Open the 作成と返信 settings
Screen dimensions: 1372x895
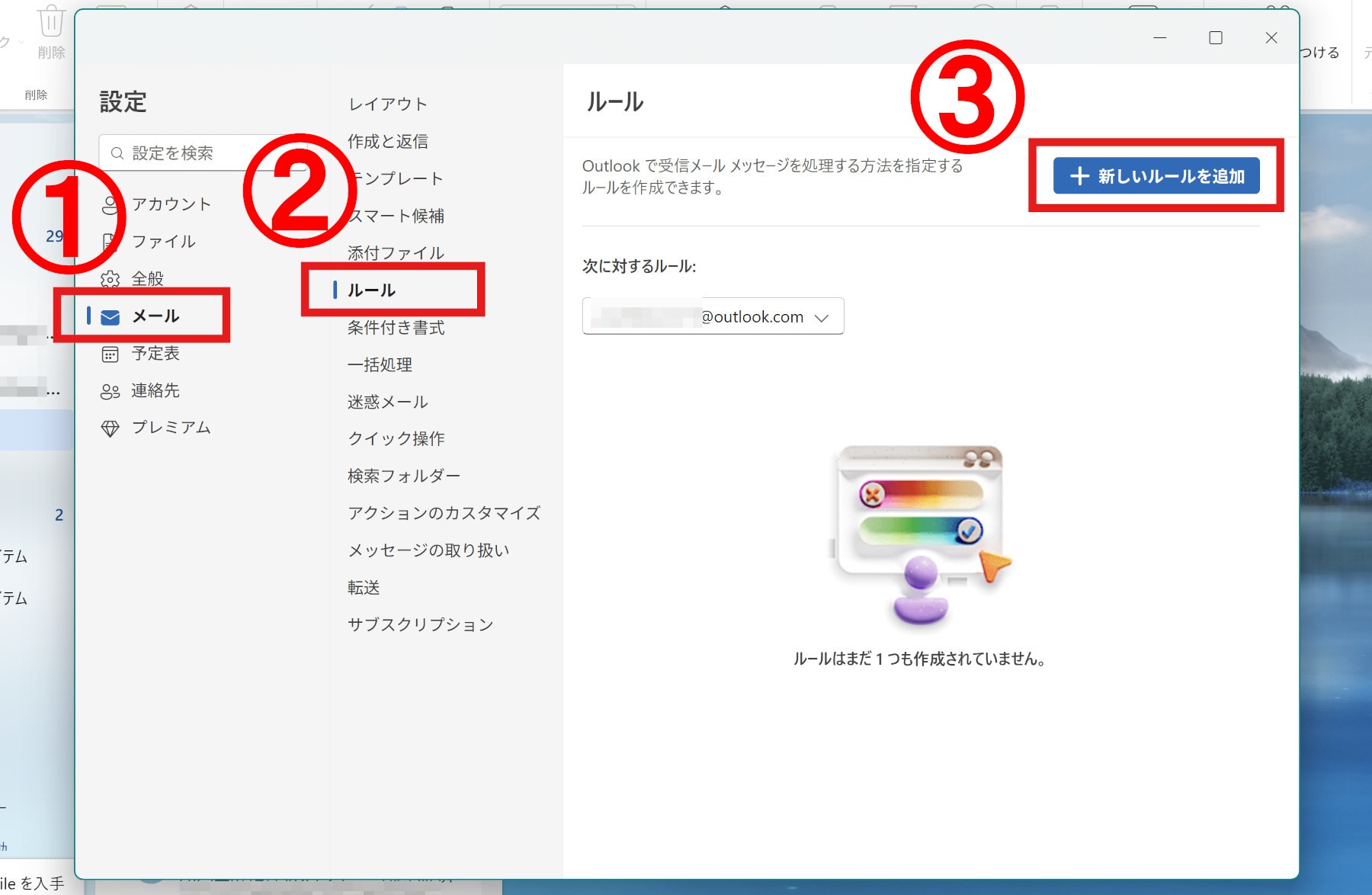pos(388,142)
